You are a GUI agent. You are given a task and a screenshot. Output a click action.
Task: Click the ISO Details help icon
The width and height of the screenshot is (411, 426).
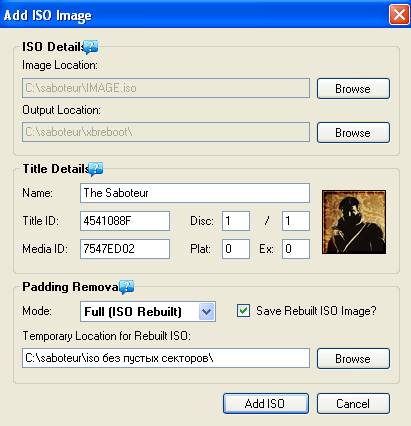(90, 47)
